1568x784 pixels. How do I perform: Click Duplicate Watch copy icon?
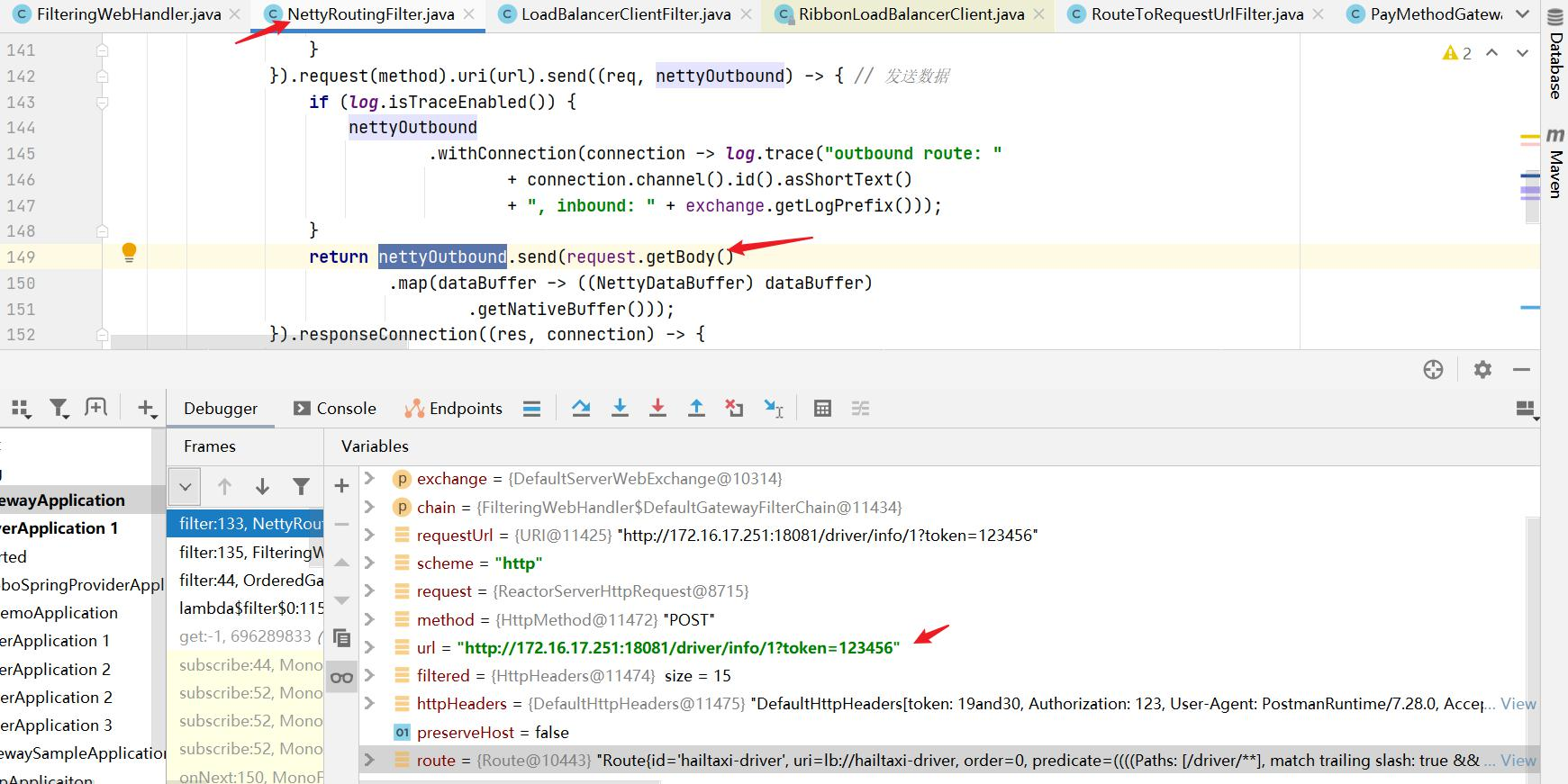341,638
